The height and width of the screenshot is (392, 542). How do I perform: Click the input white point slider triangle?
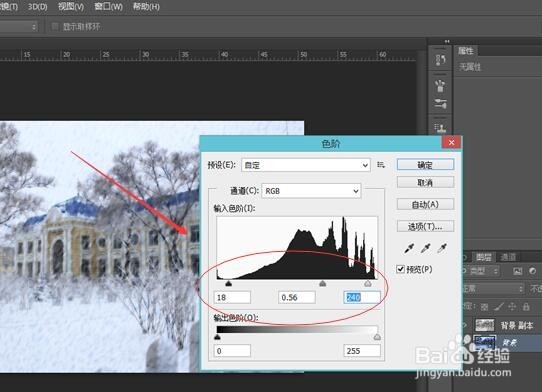click(368, 284)
